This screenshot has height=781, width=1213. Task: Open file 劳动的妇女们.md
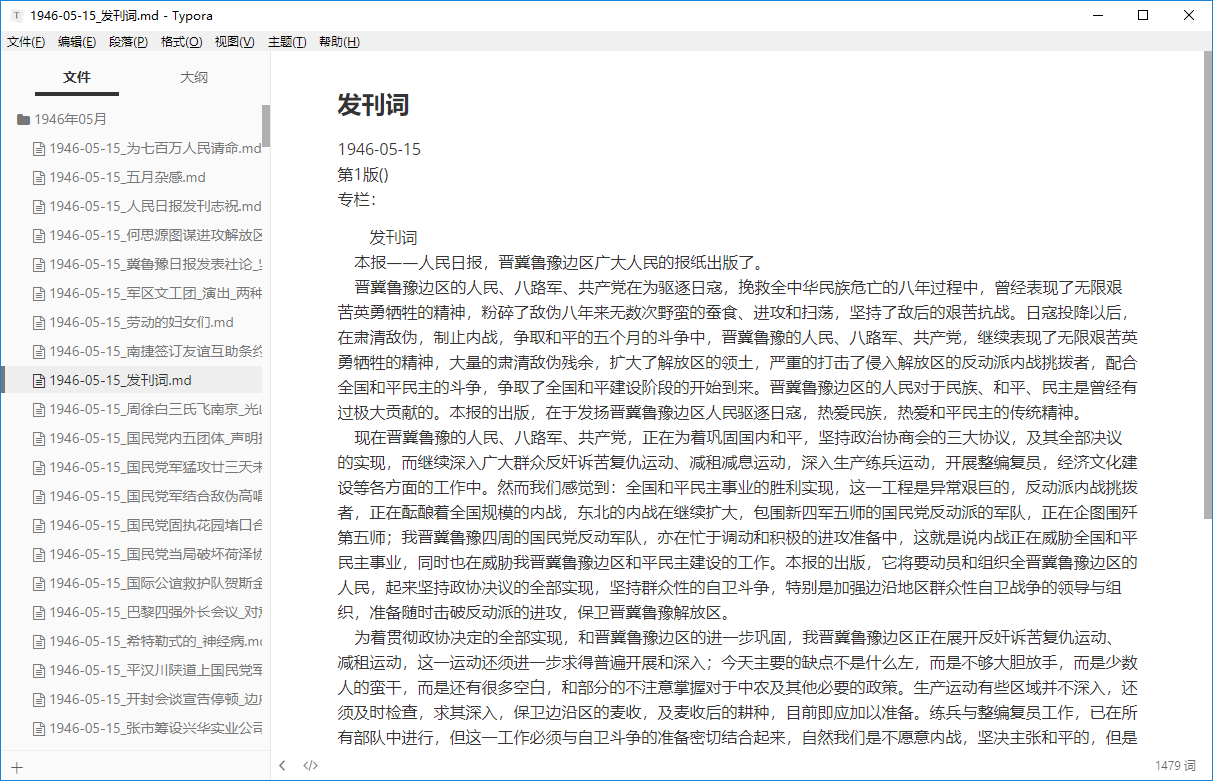133,322
